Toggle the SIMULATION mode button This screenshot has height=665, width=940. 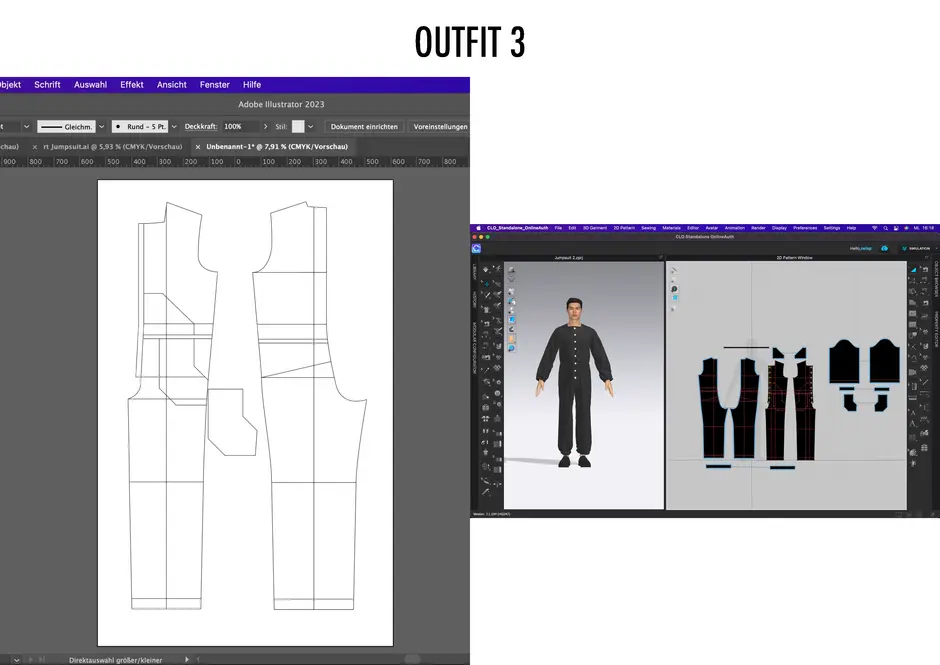coord(917,248)
